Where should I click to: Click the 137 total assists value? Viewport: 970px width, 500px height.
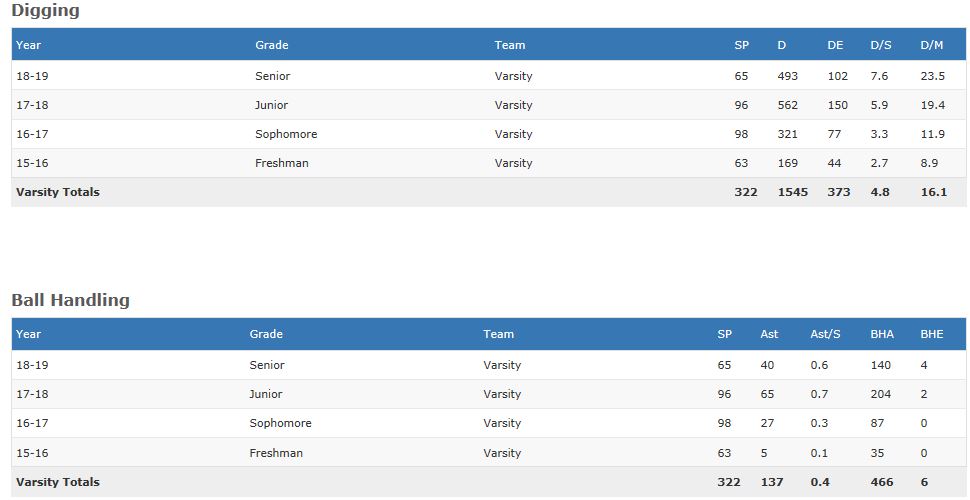coord(772,482)
